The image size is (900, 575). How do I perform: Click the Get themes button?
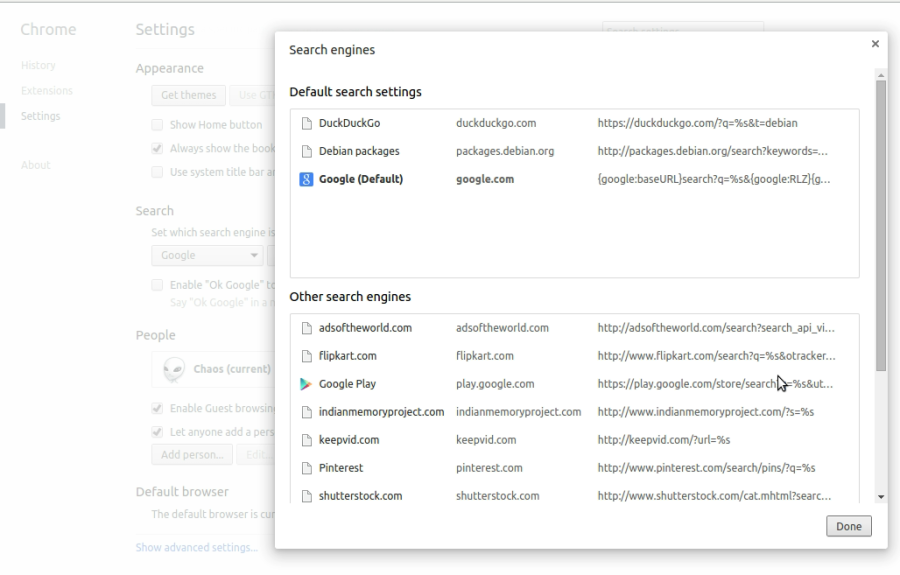(188, 95)
